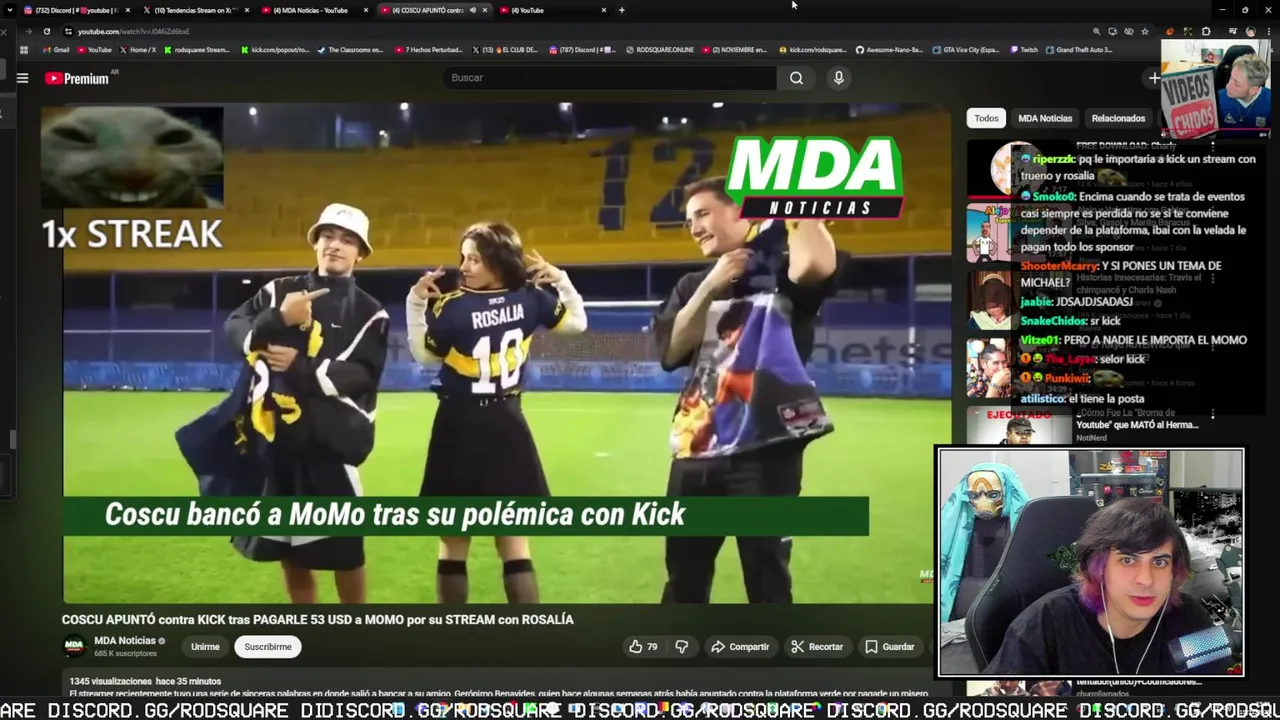
Task: Click the Suscribirme button
Action: coord(268,647)
